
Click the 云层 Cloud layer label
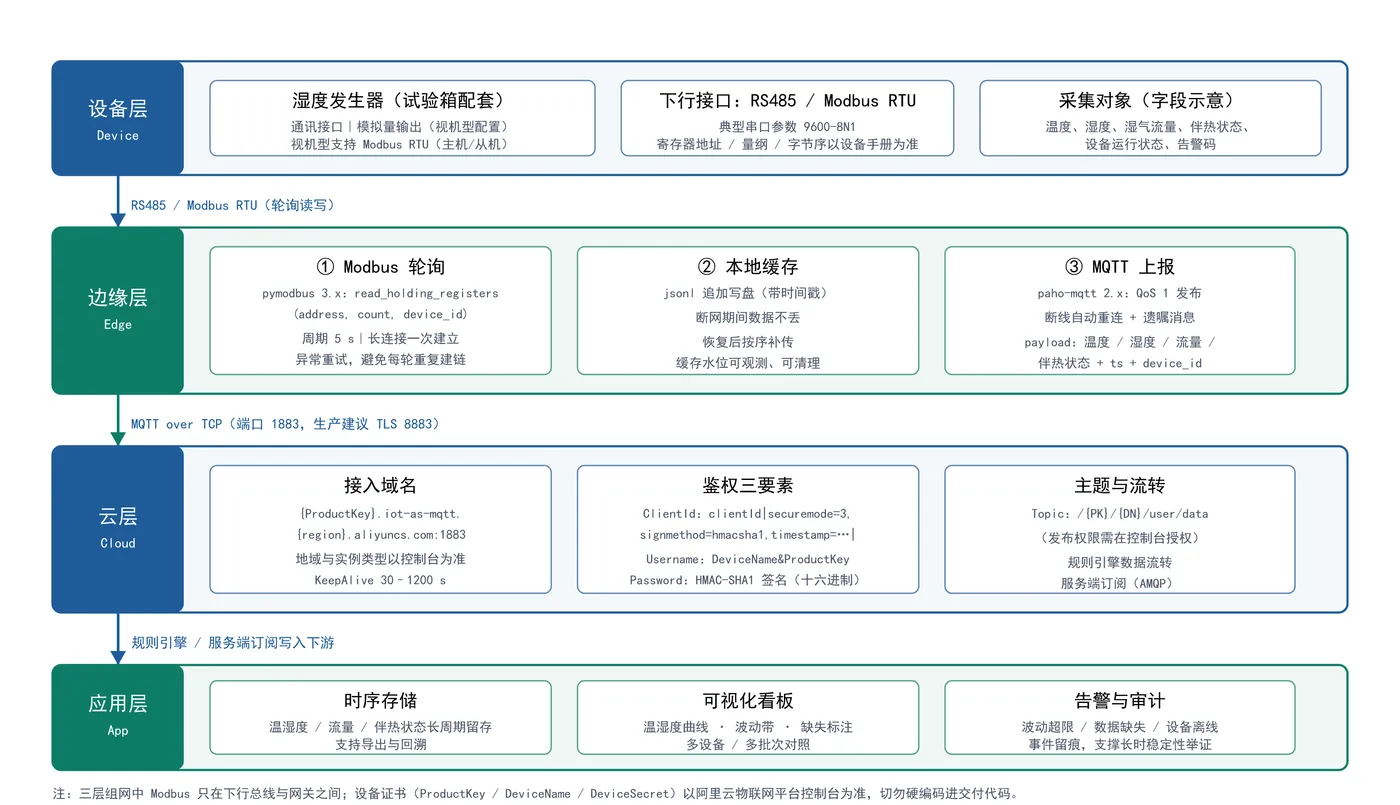pos(118,529)
